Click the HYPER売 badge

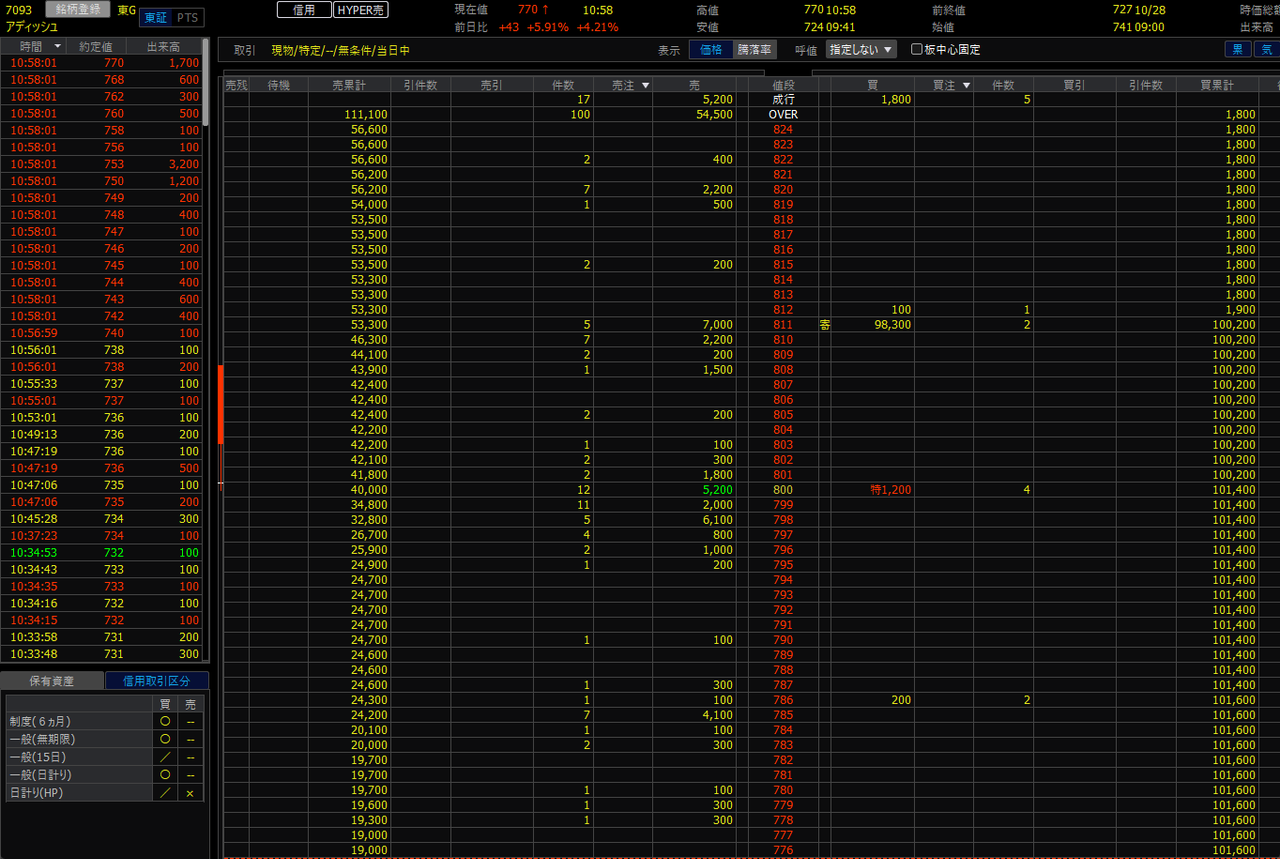coord(361,10)
